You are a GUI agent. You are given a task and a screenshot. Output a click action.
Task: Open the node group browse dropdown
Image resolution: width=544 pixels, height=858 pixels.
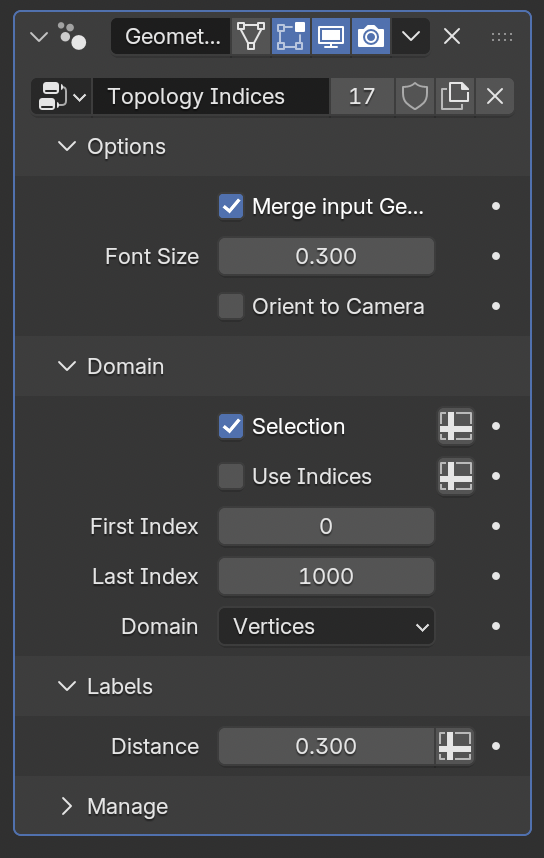(x=62, y=97)
